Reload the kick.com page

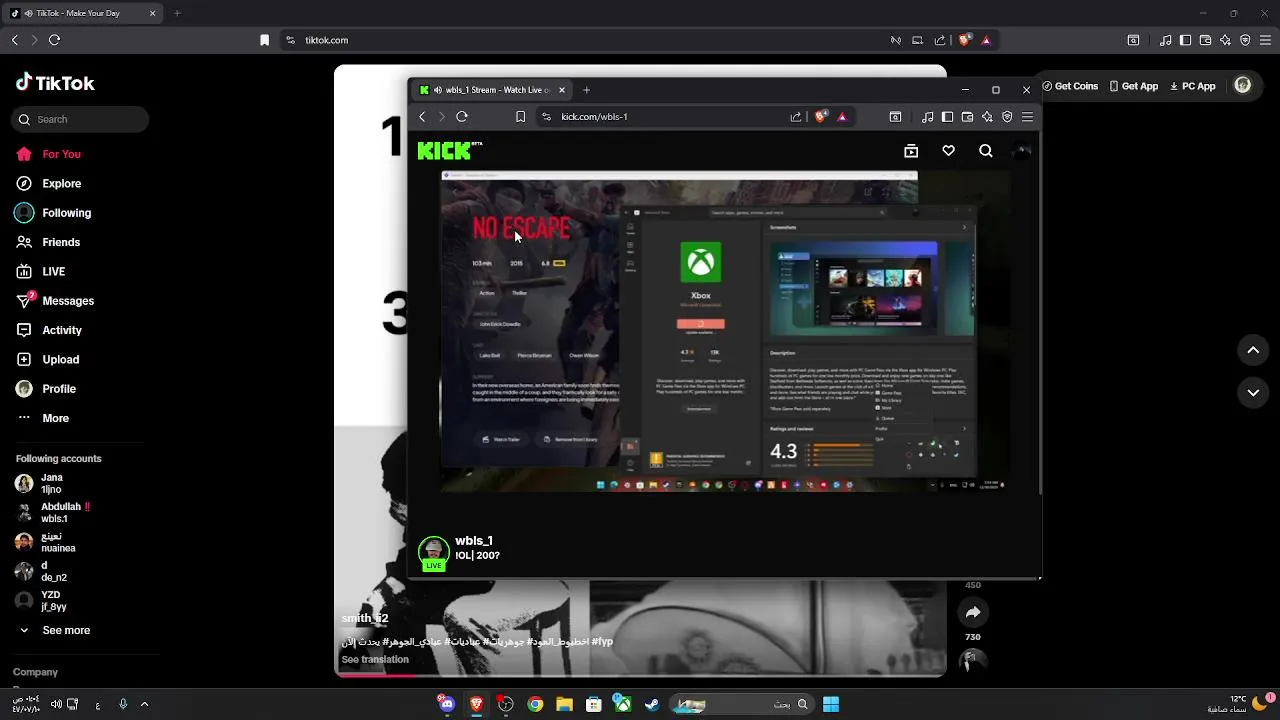pyautogui.click(x=462, y=117)
